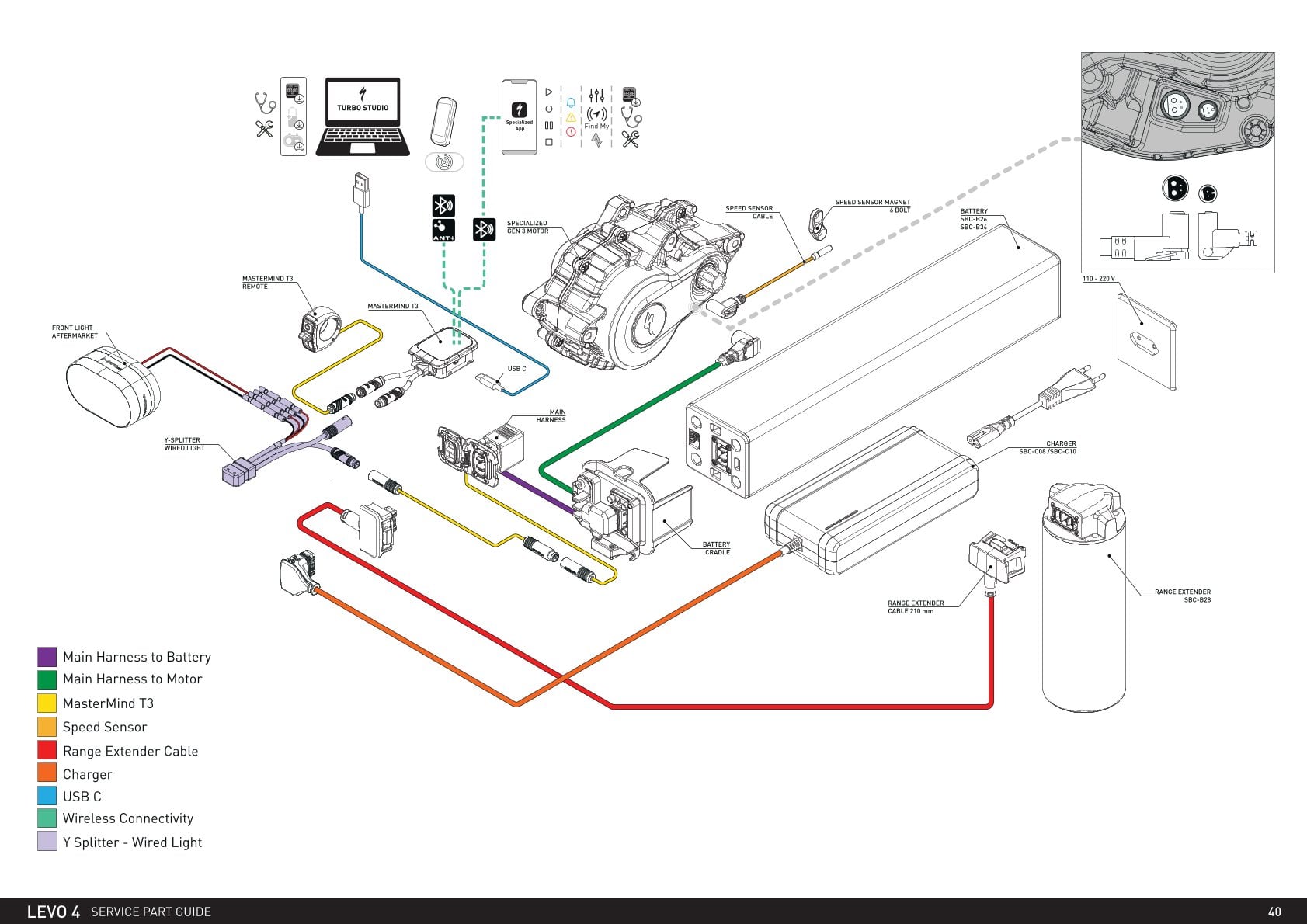Click the grey lightning arrow icon below Find My
The width and height of the screenshot is (1307, 924).
coord(596,140)
